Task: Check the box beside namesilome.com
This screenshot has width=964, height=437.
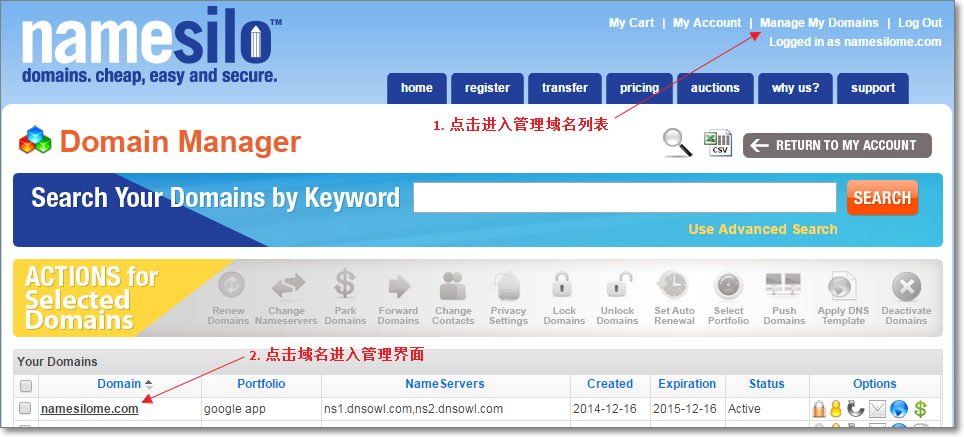Action: tap(25, 408)
